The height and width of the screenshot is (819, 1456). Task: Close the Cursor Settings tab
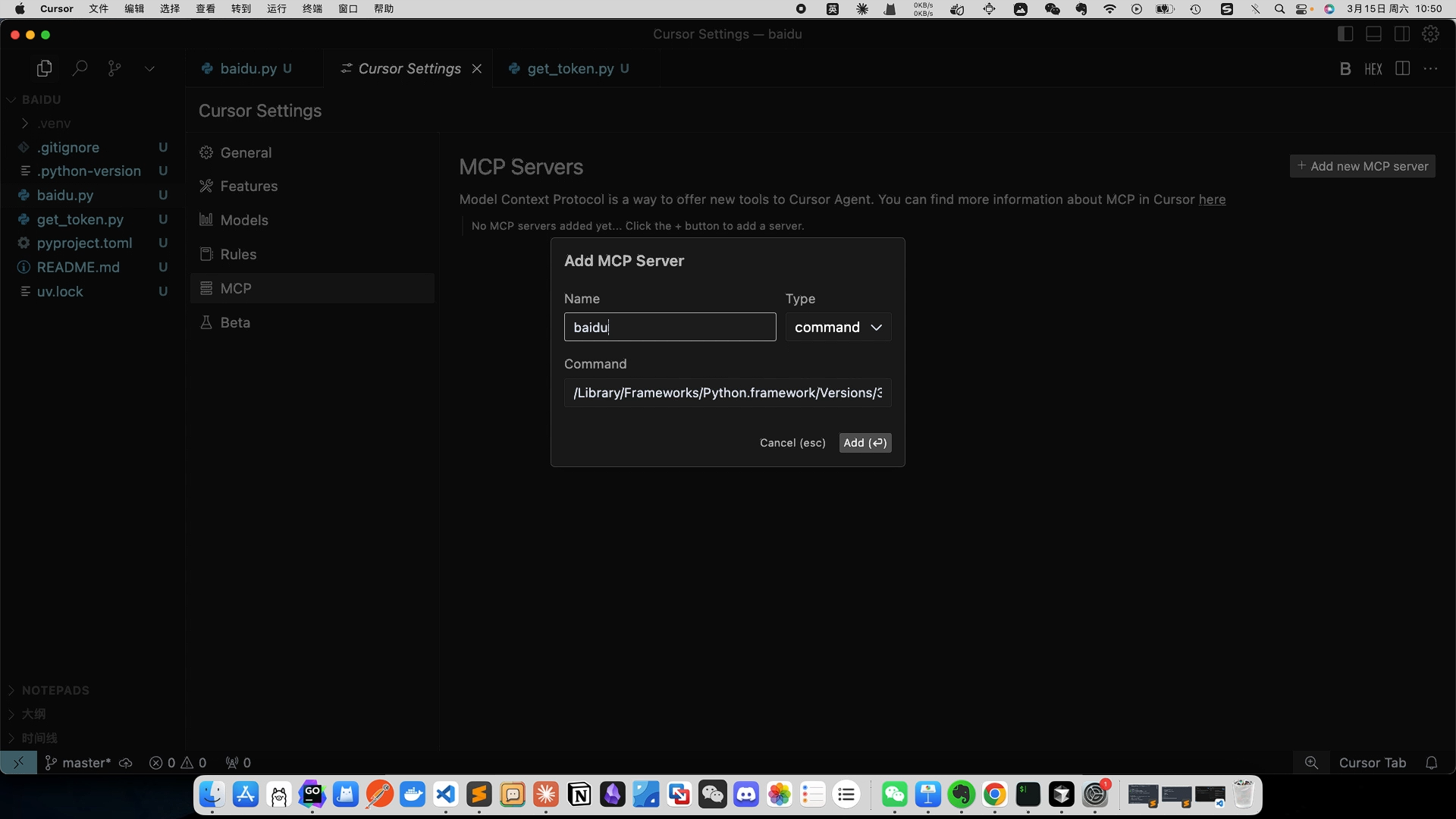pos(476,68)
